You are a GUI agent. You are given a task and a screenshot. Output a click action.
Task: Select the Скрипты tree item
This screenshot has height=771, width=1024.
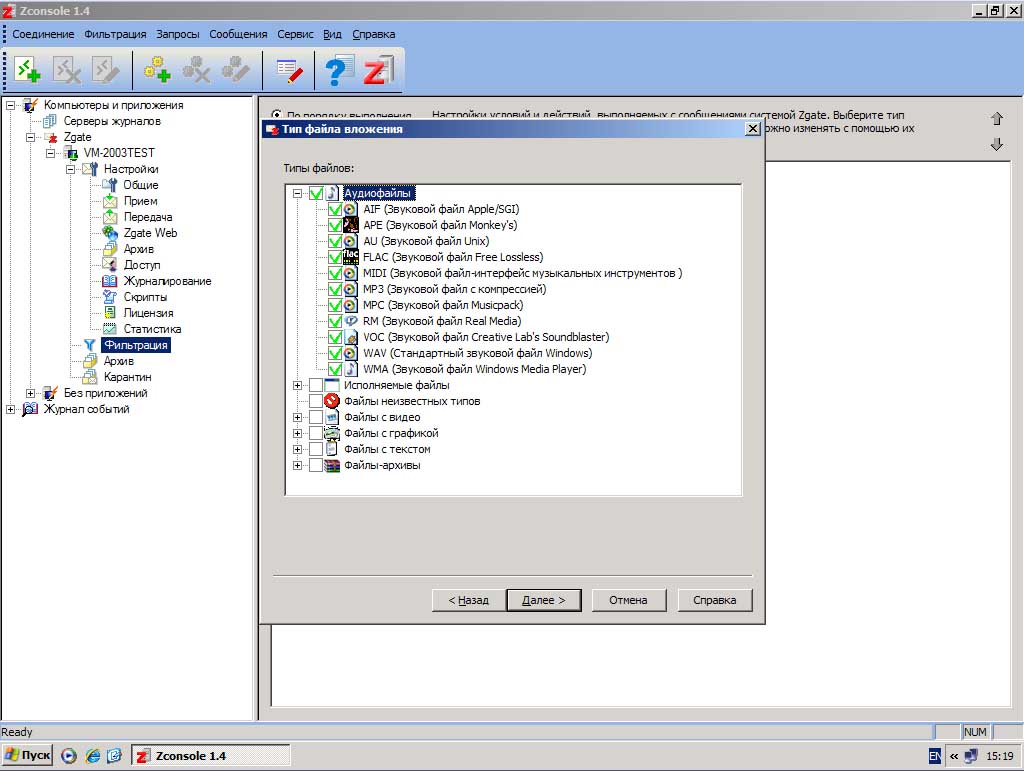(x=146, y=297)
